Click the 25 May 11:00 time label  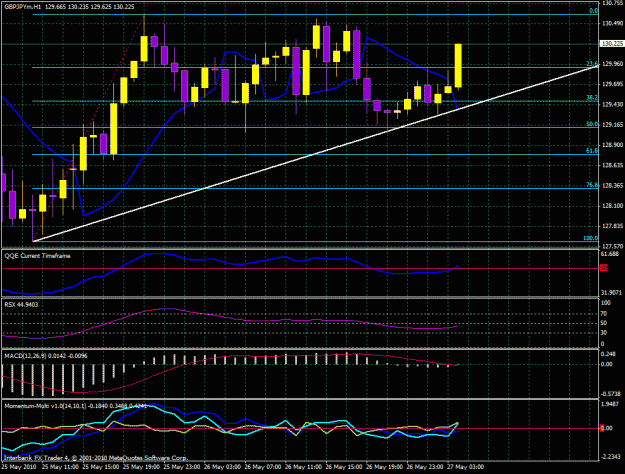point(60,467)
